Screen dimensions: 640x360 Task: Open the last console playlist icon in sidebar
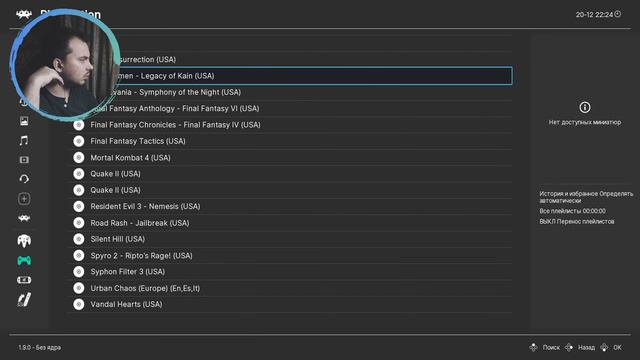(x=24, y=300)
